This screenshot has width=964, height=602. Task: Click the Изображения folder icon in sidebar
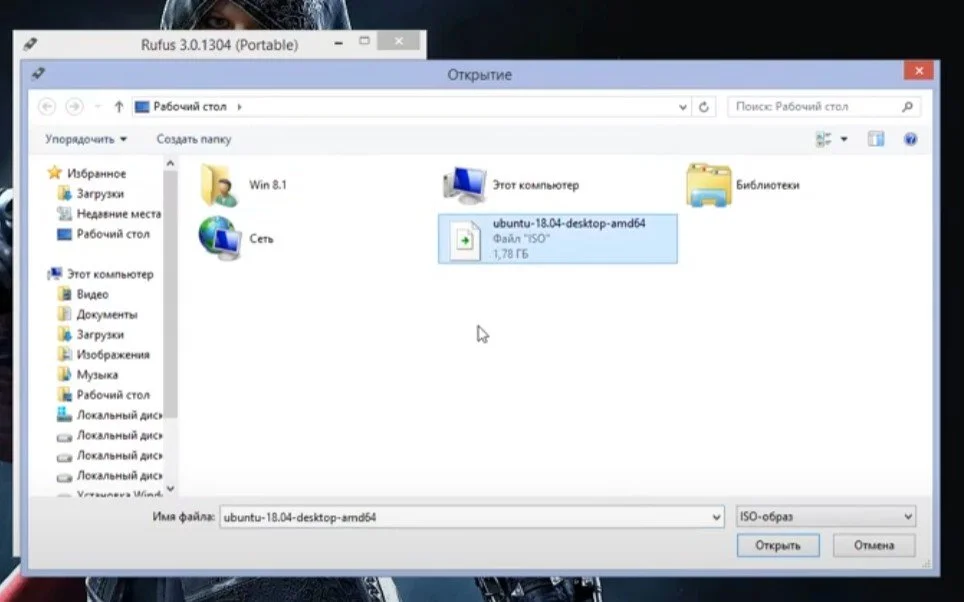coord(64,354)
